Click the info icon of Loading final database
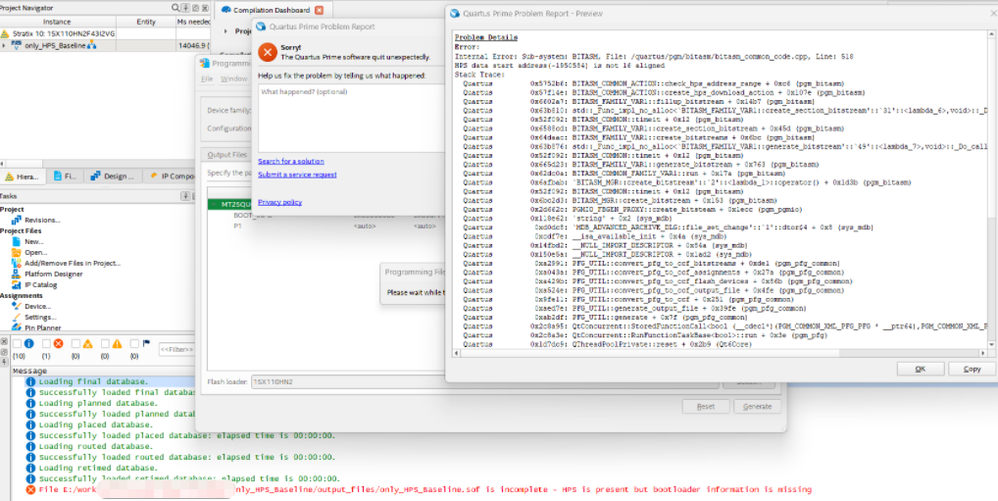The width and height of the screenshot is (998, 501). (30, 381)
